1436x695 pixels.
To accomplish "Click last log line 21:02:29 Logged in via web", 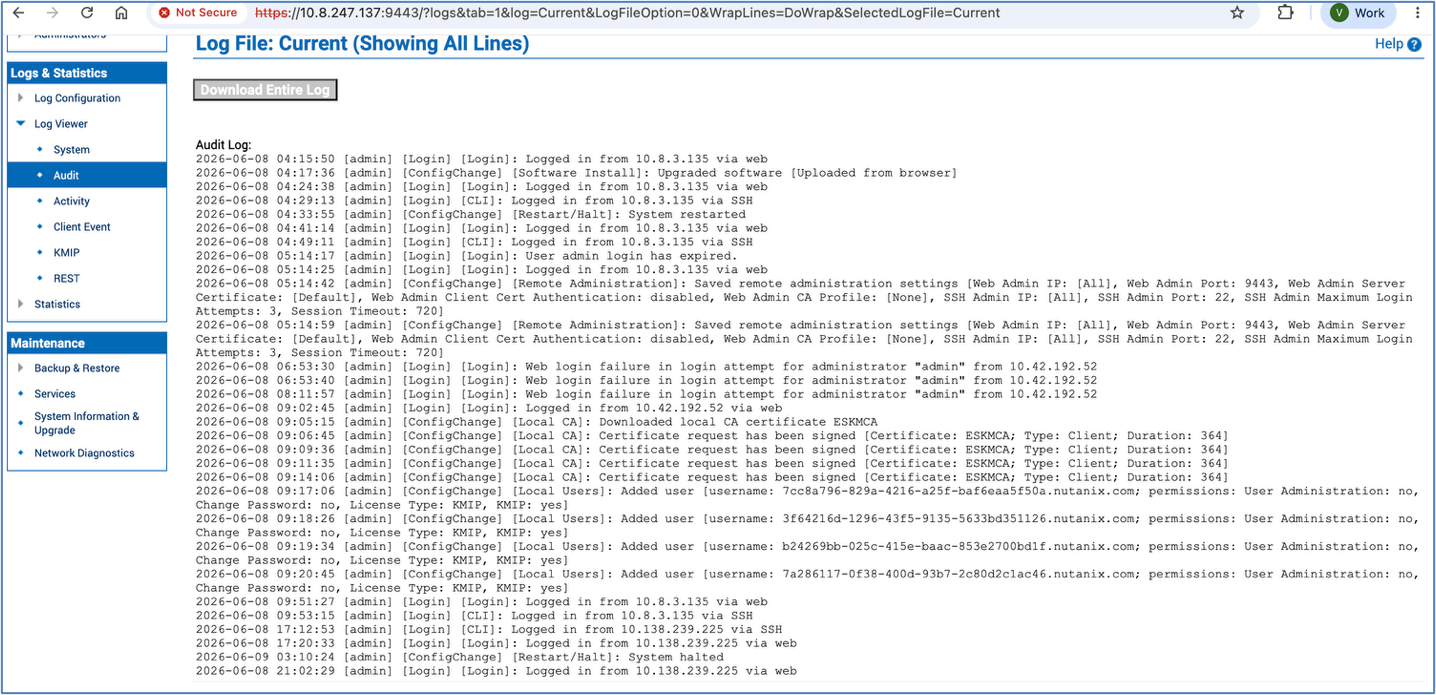I will pos(496,671).
